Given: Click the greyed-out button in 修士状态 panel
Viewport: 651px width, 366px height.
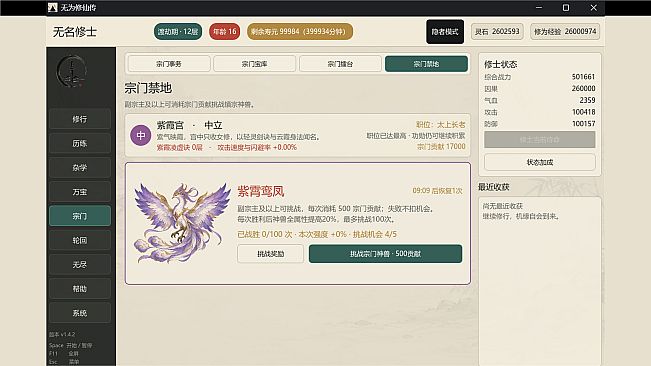Looking at the screenshot, I should 540,140.
